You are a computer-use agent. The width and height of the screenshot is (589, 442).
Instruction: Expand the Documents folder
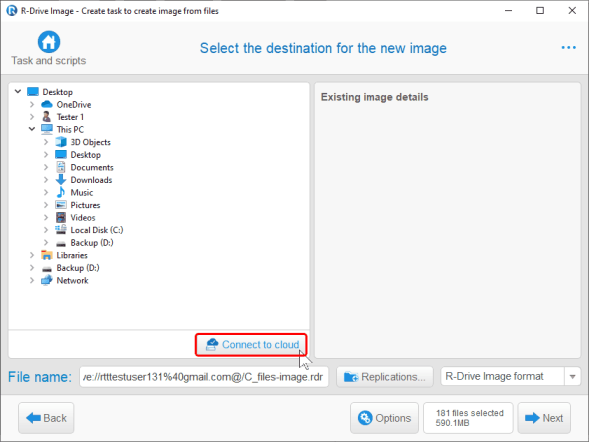[x=46, y=167]
